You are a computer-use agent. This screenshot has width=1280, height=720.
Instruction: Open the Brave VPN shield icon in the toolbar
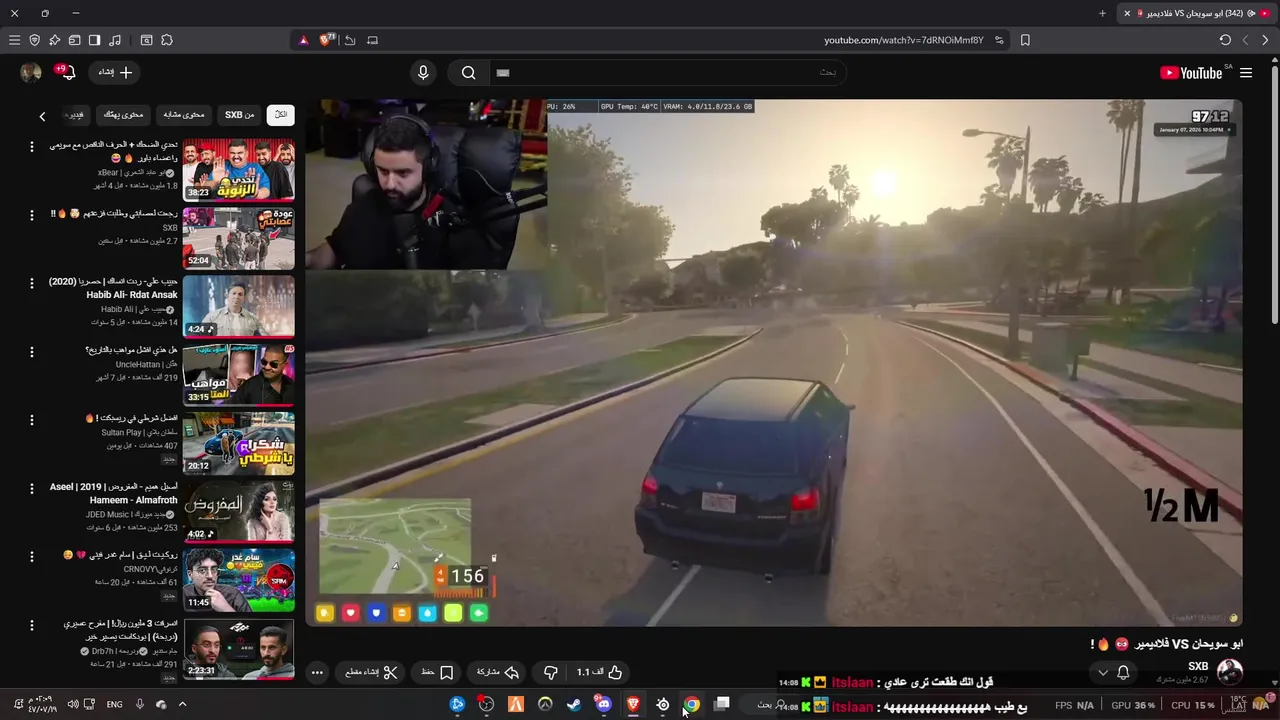click(34, 40)
